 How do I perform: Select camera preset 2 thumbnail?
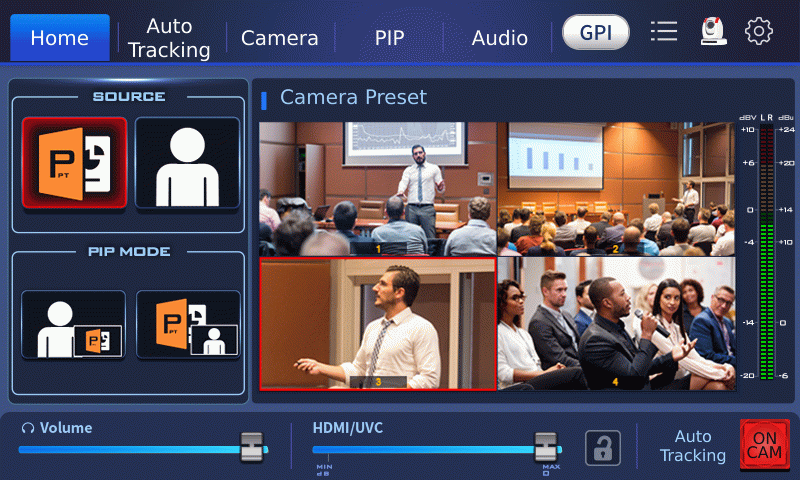coord(615,189)
